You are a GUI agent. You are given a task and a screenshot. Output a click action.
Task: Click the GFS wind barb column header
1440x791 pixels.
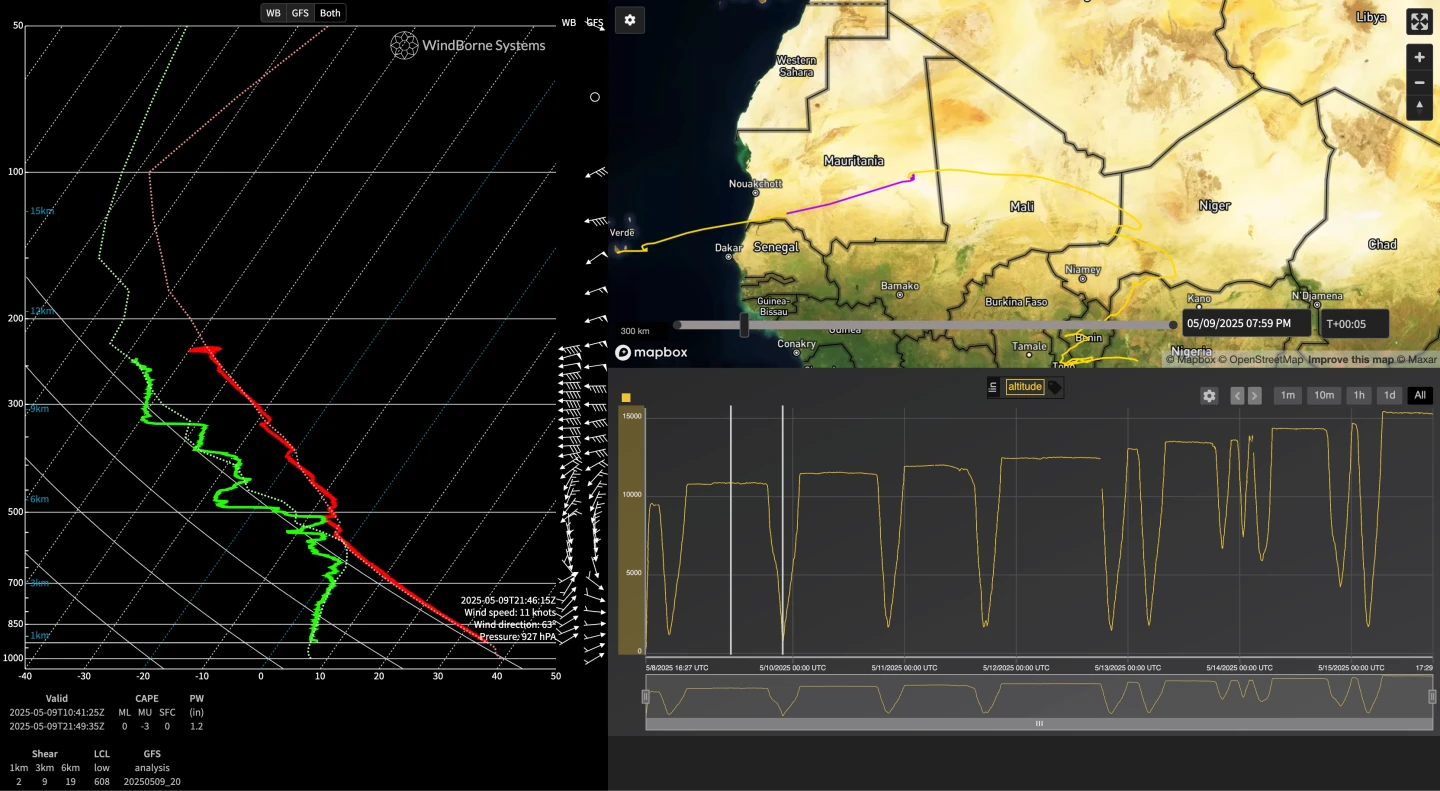point(595,22)
